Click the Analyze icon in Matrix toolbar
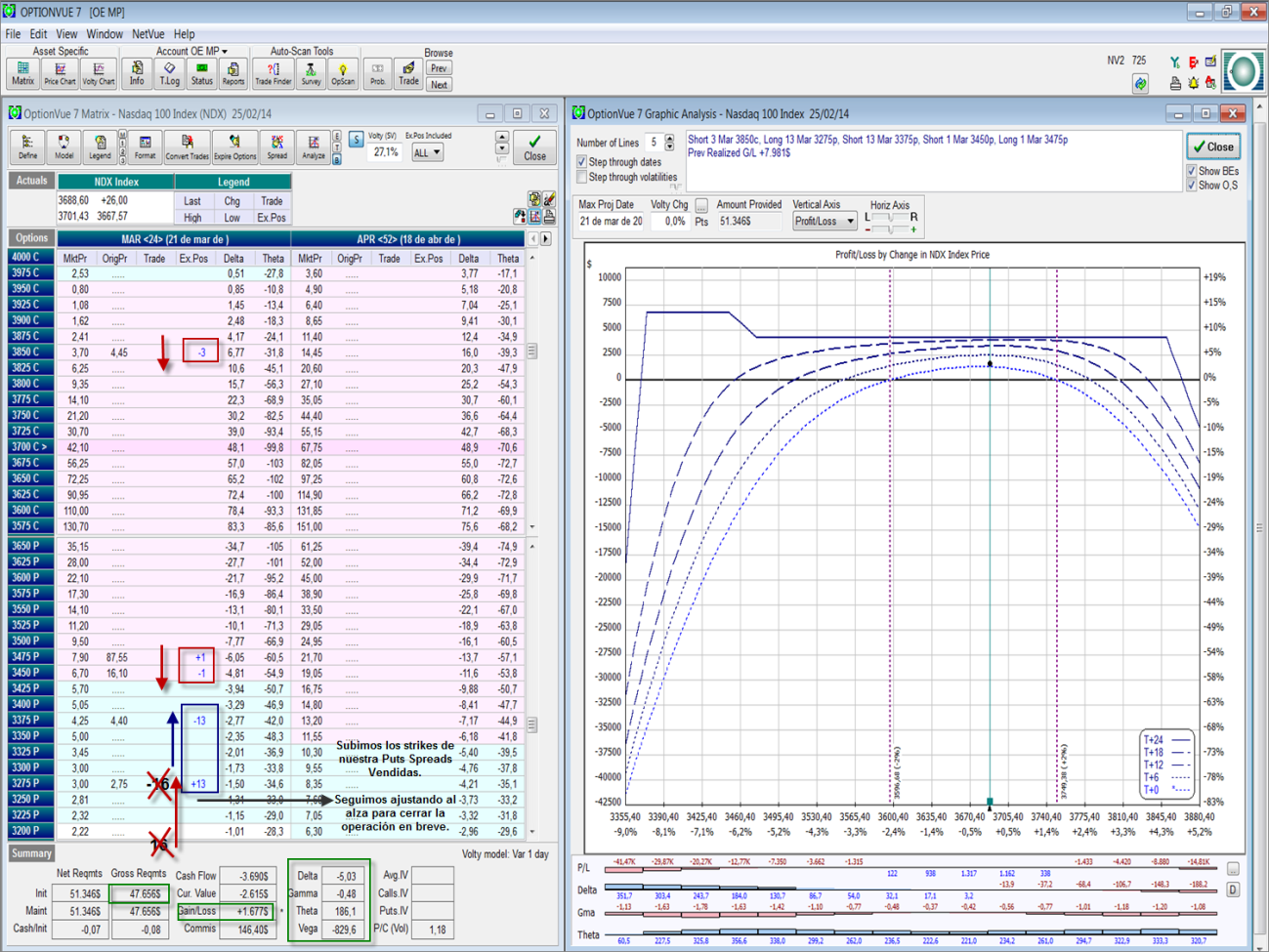Image resolution: width=1269 pixels, height=952 pixels. click(x=313, y=146)
